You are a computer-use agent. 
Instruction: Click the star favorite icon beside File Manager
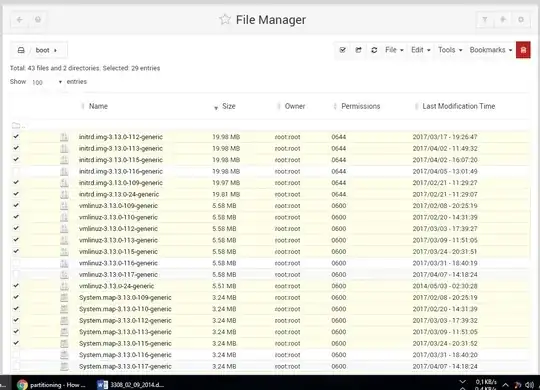click(225, 20)
